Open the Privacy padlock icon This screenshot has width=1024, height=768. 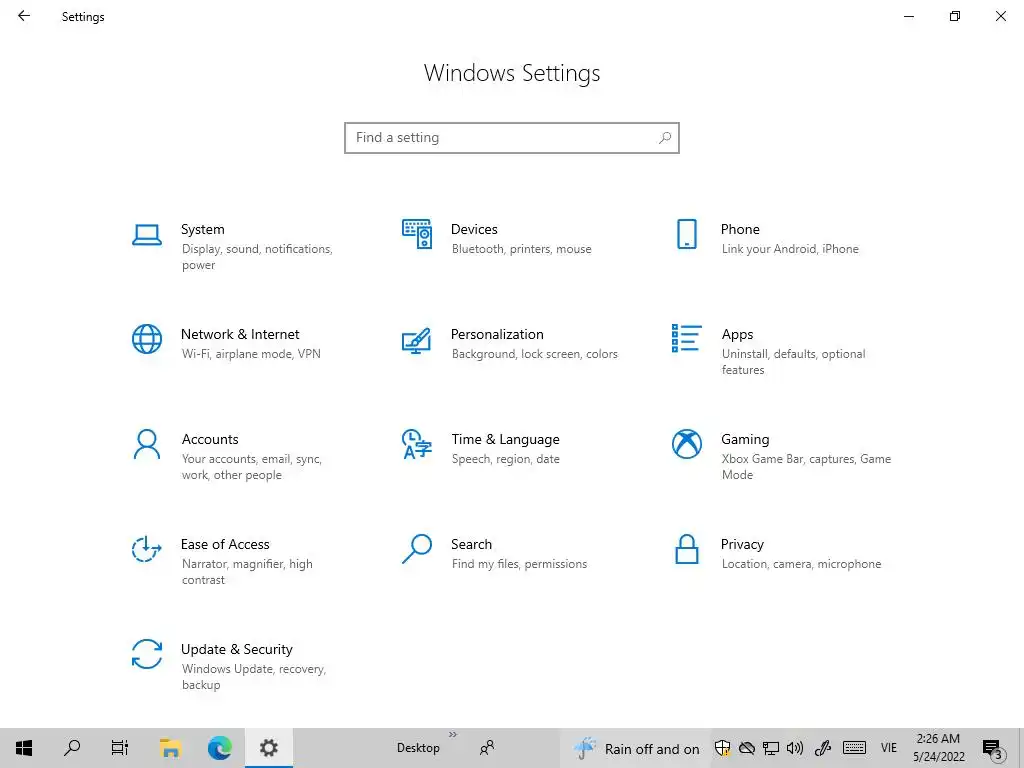686,549
